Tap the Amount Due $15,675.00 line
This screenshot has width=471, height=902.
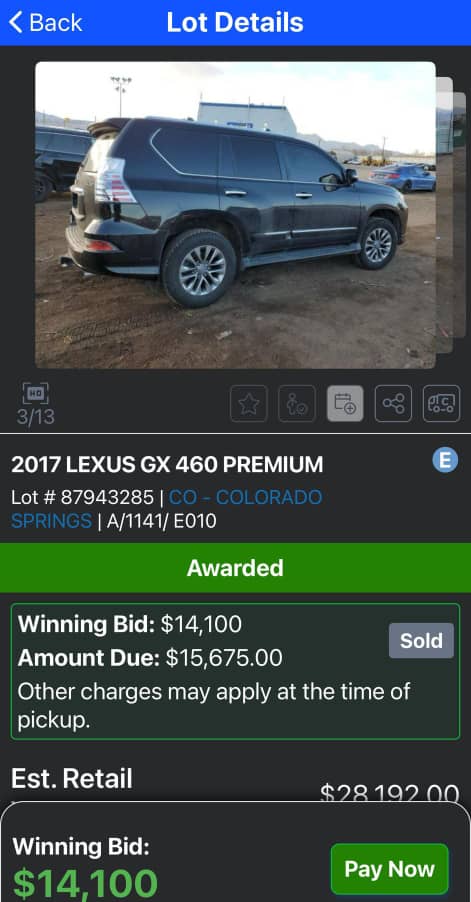point(150,658)
